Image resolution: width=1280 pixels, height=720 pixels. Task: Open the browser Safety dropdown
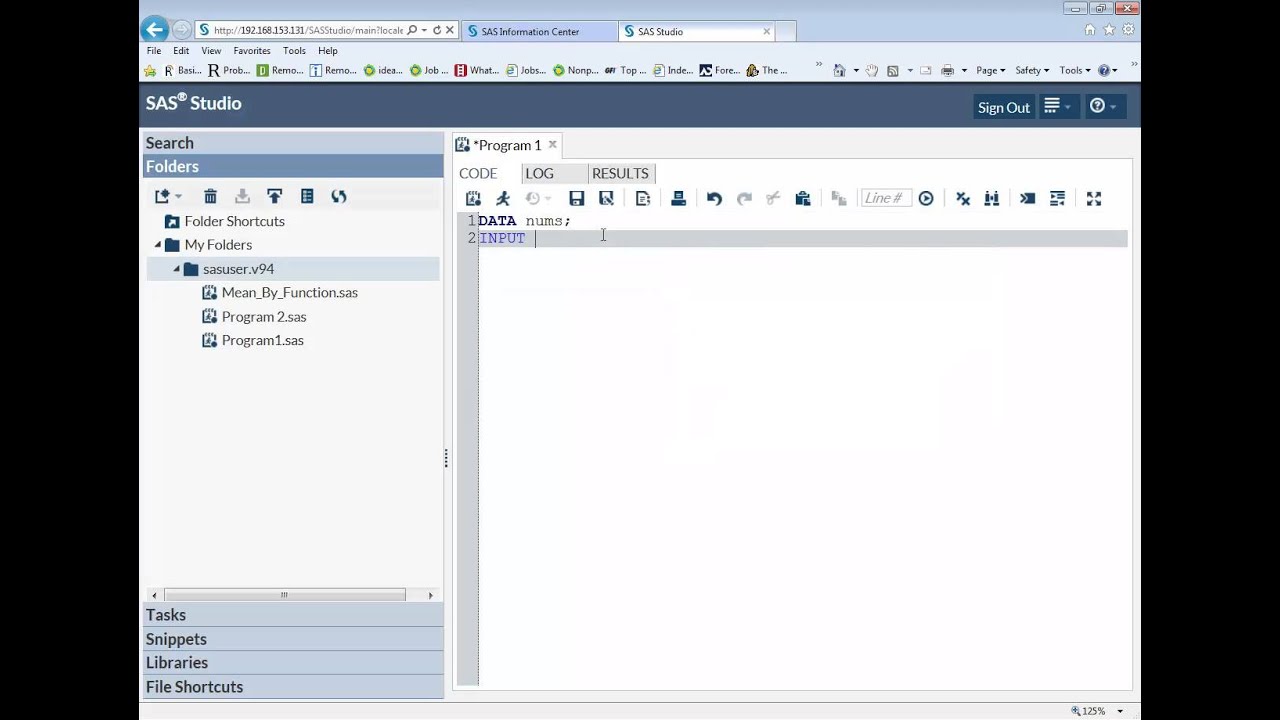tap(1032, 70)
